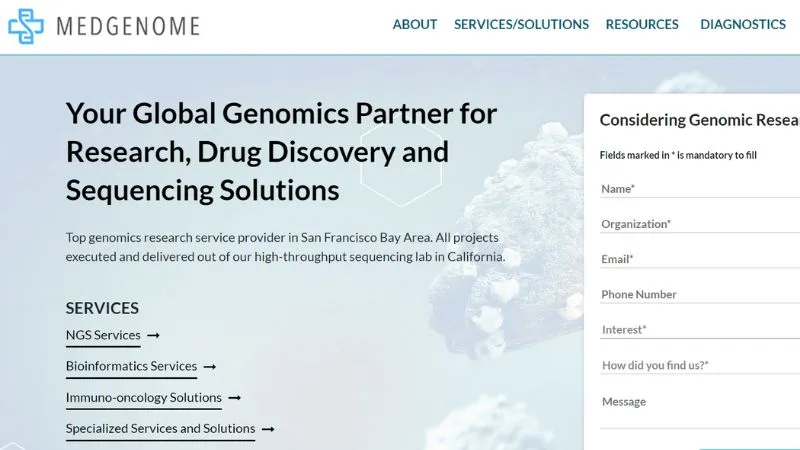Open the ABOUT menu
Viewport: 800px width, 450px height.
415,24
